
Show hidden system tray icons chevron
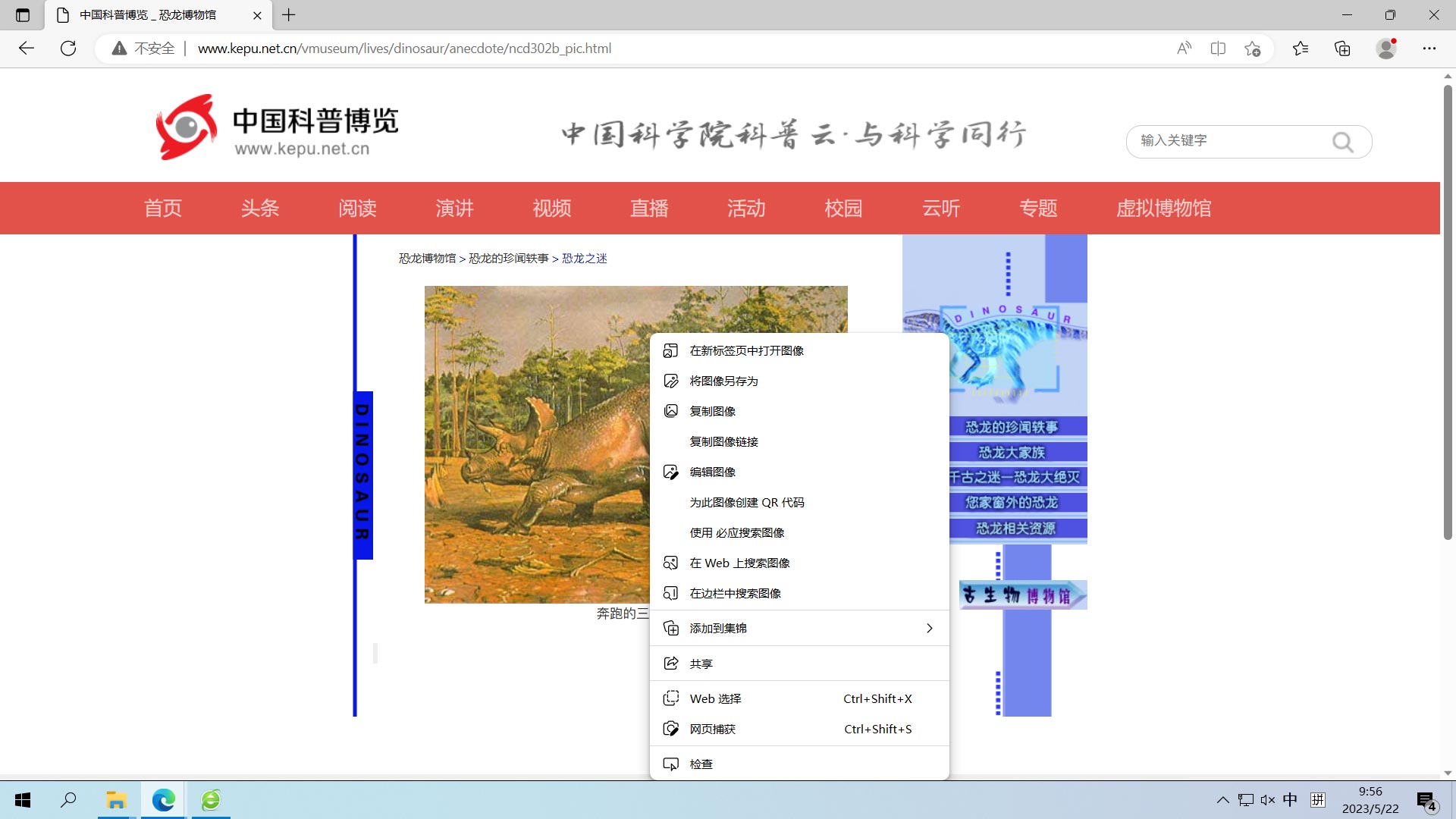[x=1222, y=800]
